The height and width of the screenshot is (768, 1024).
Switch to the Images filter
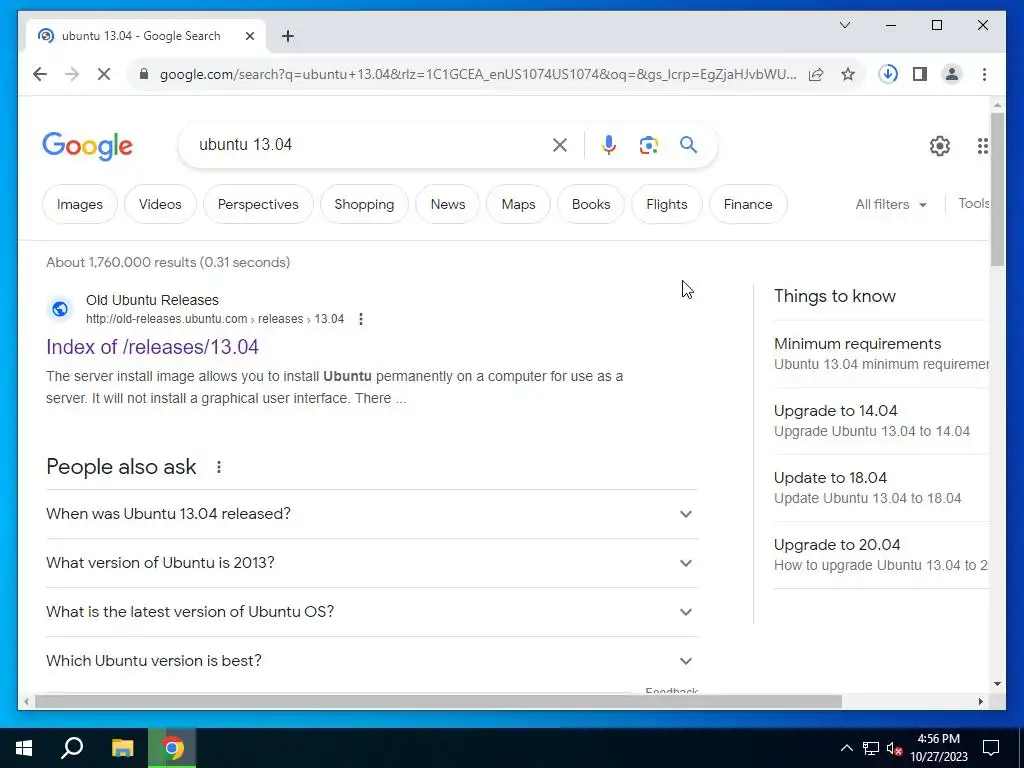tap(80, 204)
